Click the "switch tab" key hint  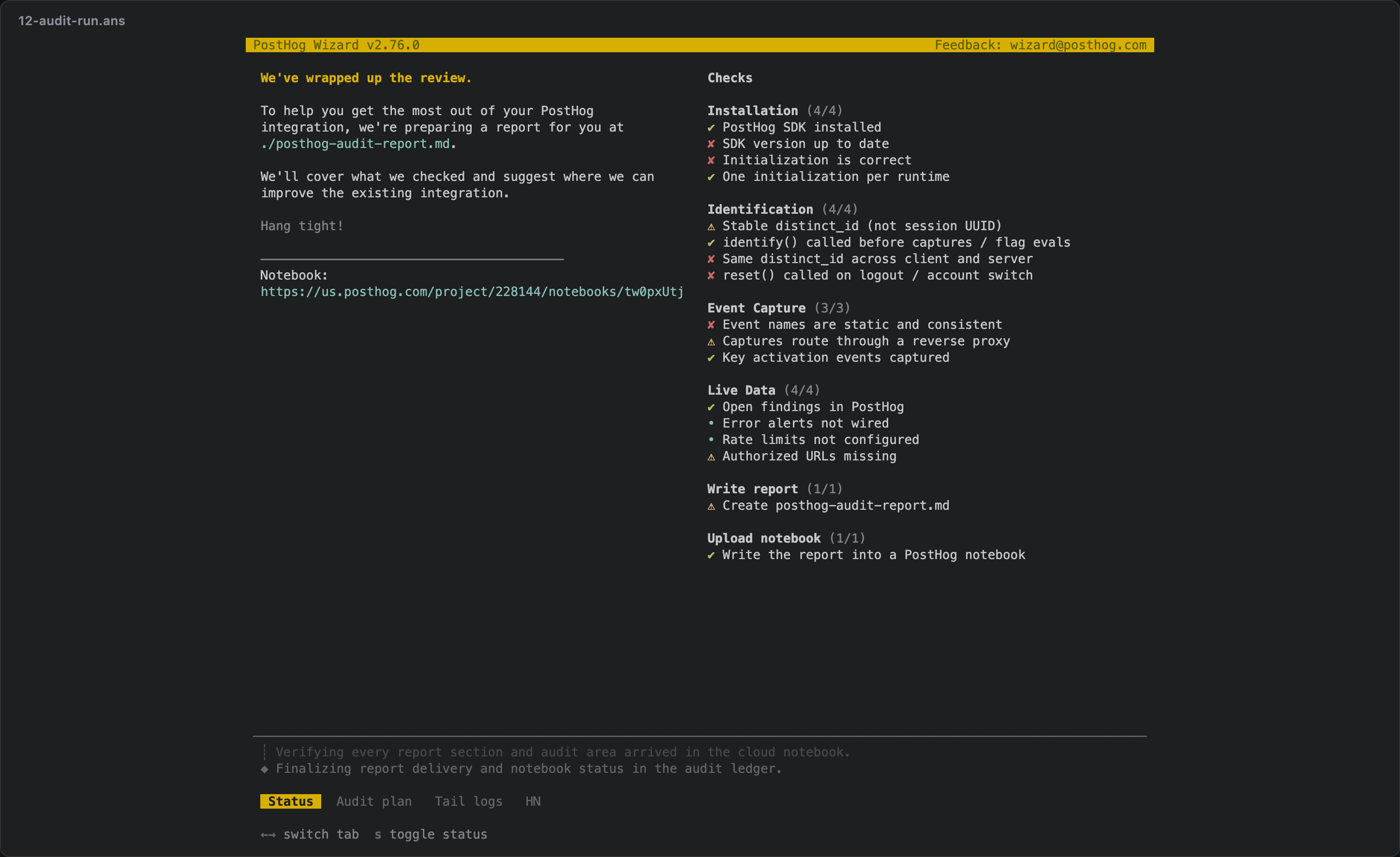click(x=321, y=835)
